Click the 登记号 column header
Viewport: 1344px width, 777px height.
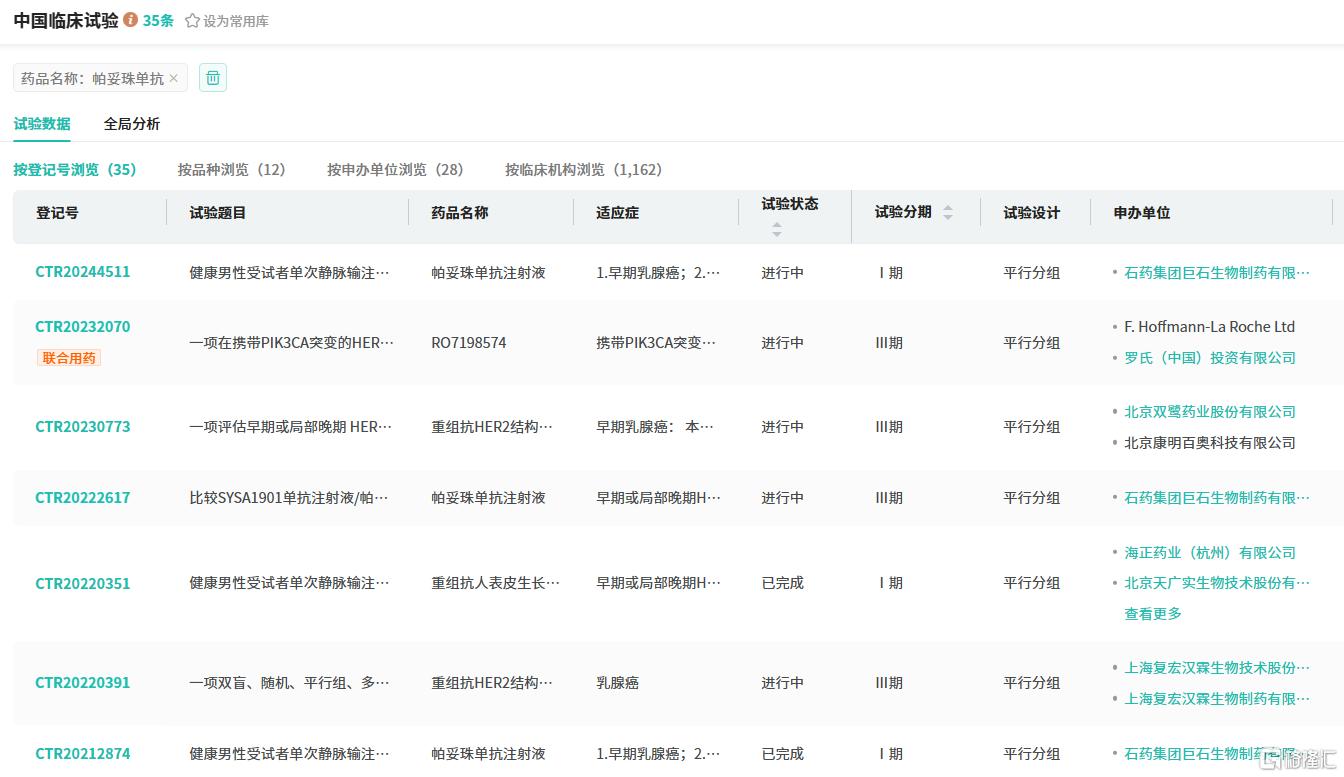click(57, 213)
